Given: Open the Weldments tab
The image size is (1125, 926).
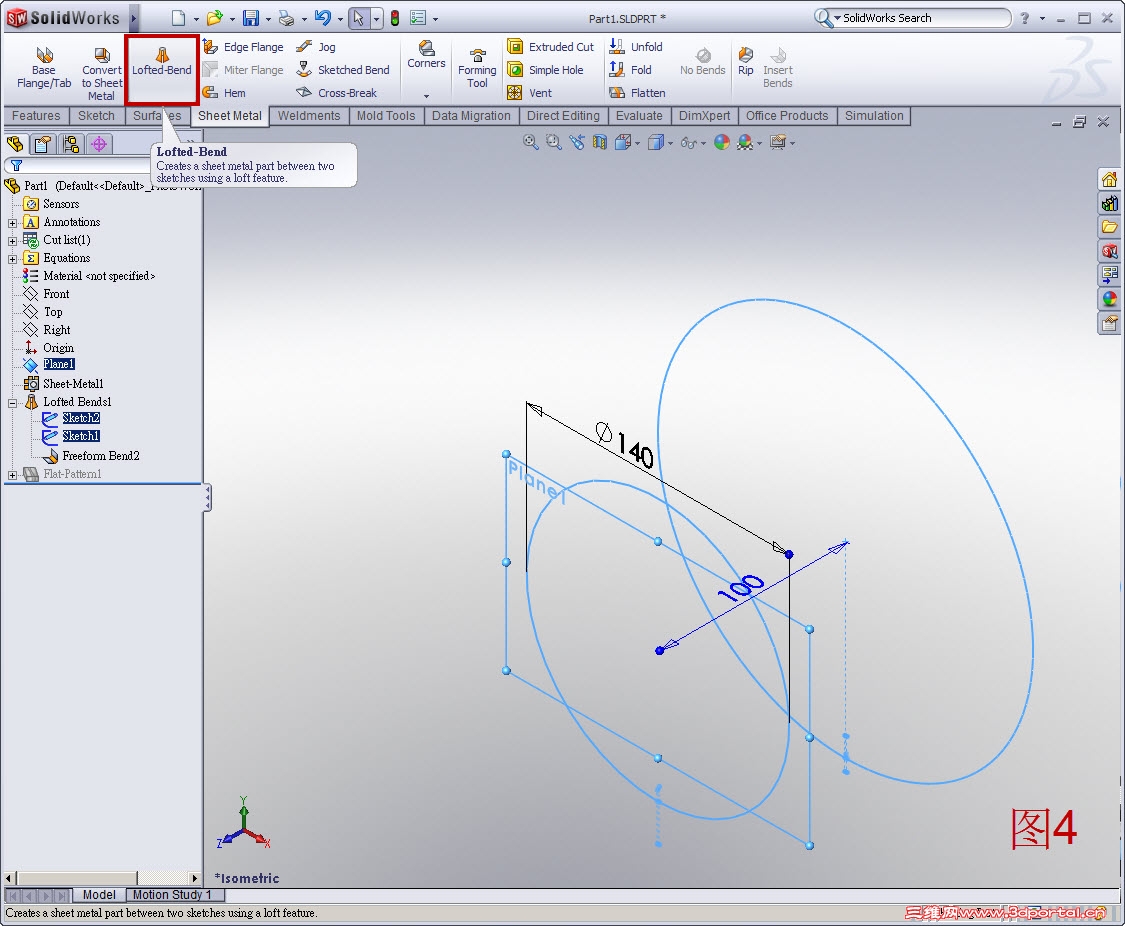Looking at the screenshot, I should 309,116.
